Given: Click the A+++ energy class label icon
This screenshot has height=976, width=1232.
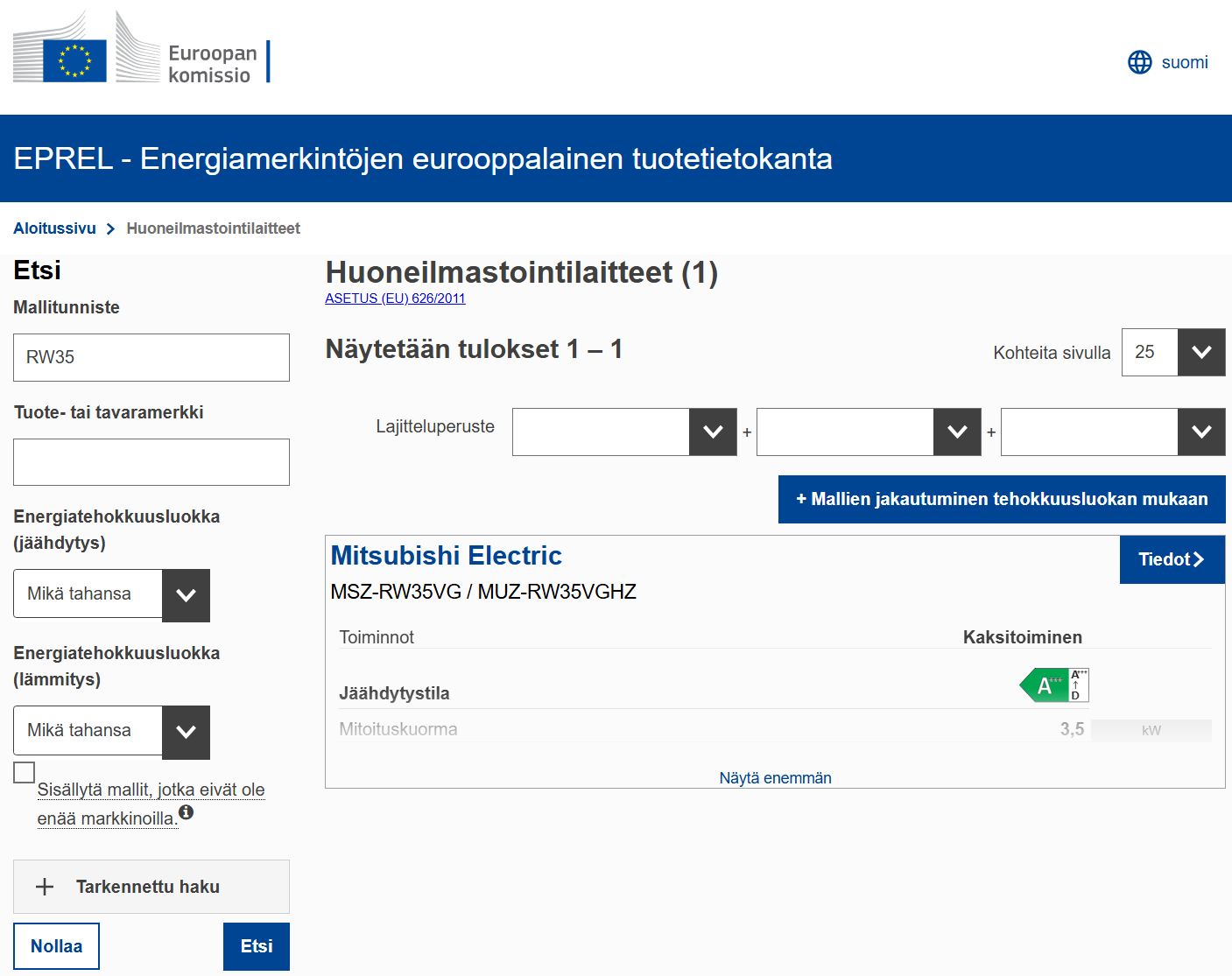Looking at the screenshot, I should click(1054, 685).
